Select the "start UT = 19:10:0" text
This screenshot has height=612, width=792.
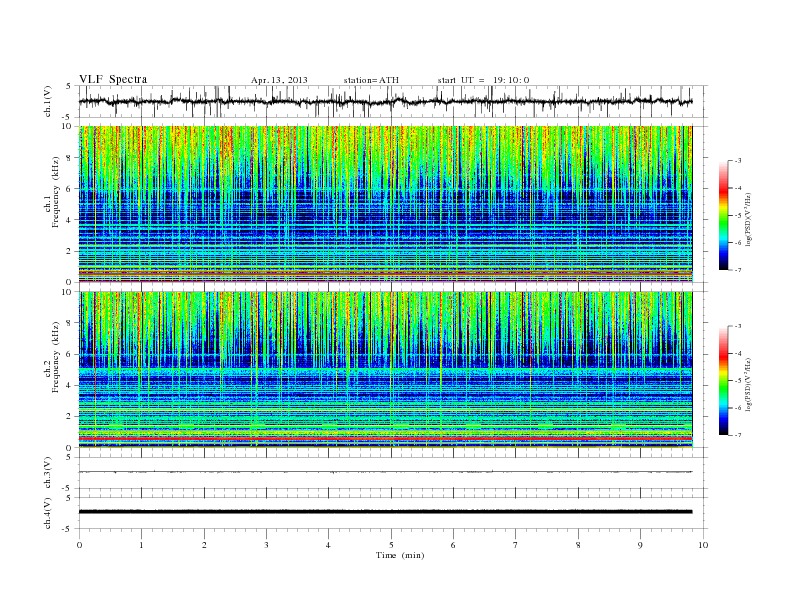(483, 80)
